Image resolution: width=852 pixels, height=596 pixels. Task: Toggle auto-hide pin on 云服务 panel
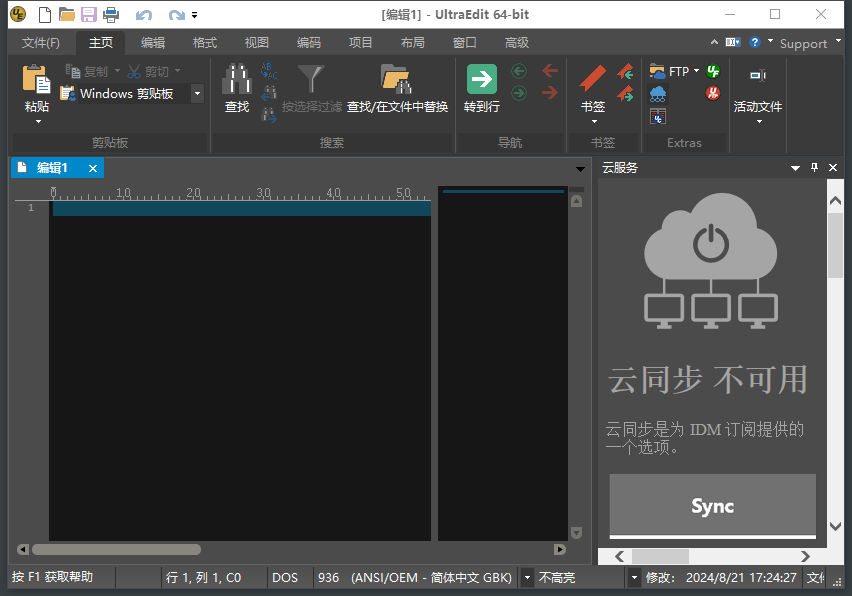[814, 167]
